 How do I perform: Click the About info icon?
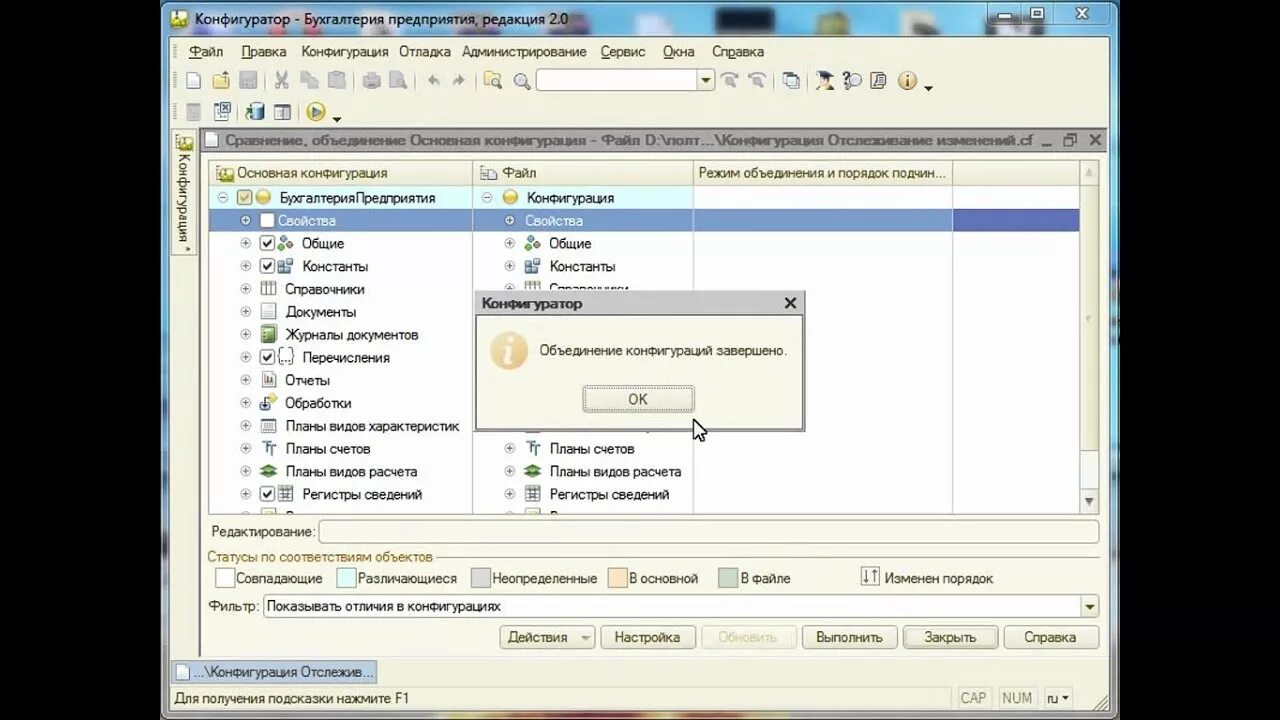pos(907,81)
